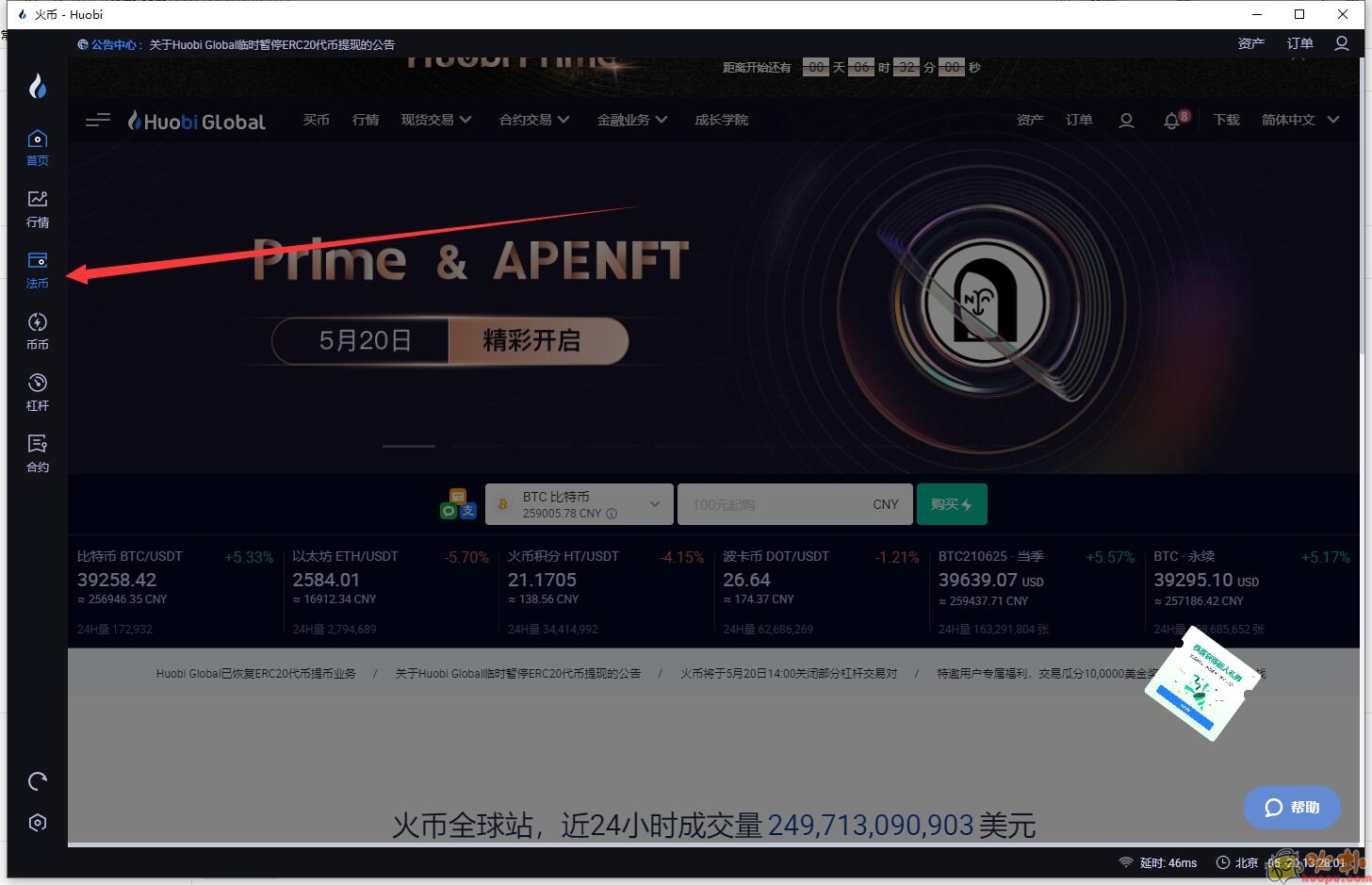Open account icon in the web navigation bar

[x=1126, y=121]
